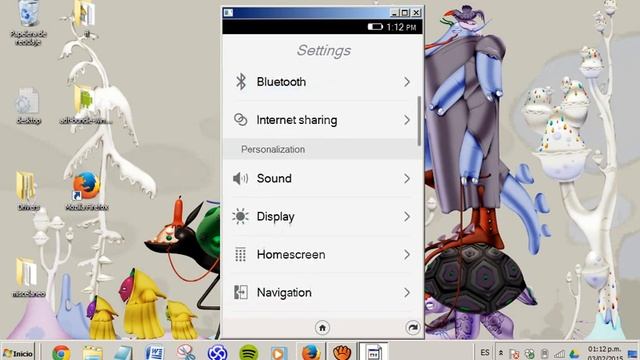Image resolution: width=640 pixels, height=360 pixels.
Task: Click the Settings list scrollbar thumb
Action: (x=419, y=121)
